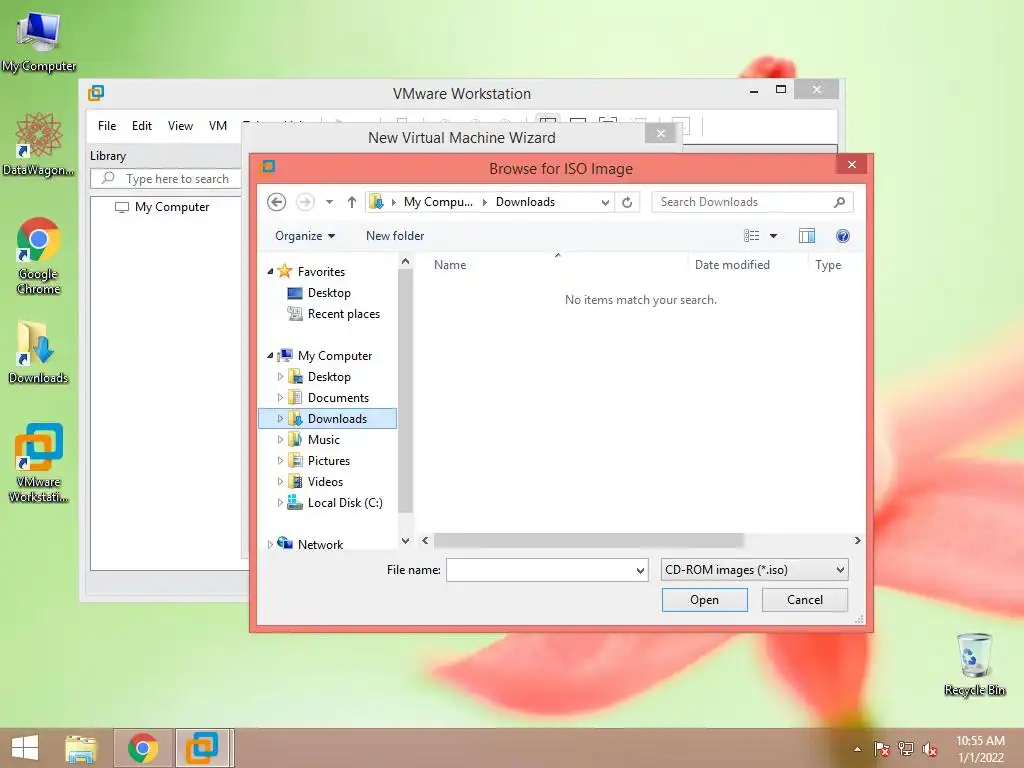
Task: Open the VMware Workstation desktop shortcut
Action: click(x=39, y=462)
